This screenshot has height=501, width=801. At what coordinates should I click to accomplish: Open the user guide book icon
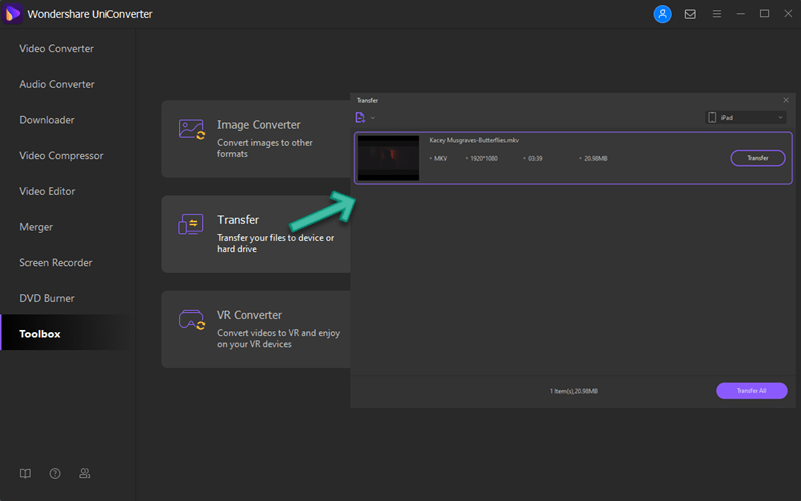(25, 473)
